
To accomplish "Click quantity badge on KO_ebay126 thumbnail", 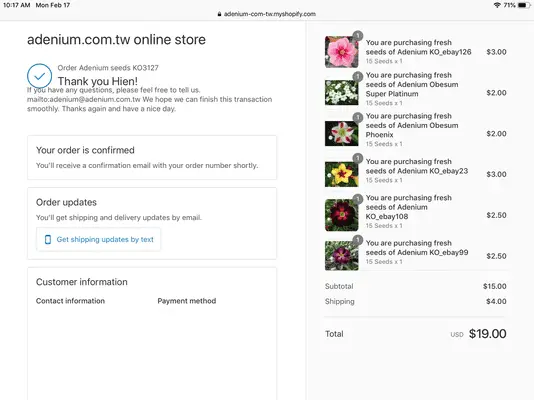I will click(358, 36).
